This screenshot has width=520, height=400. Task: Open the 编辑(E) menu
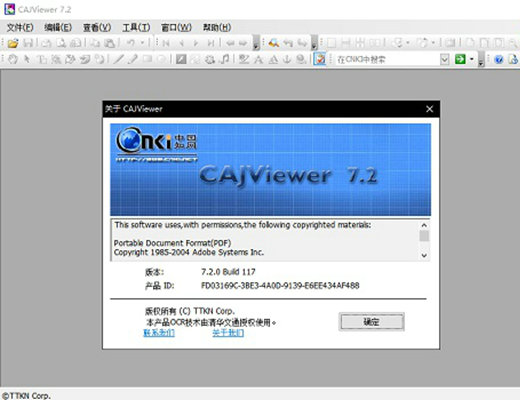tap(58, 27)
